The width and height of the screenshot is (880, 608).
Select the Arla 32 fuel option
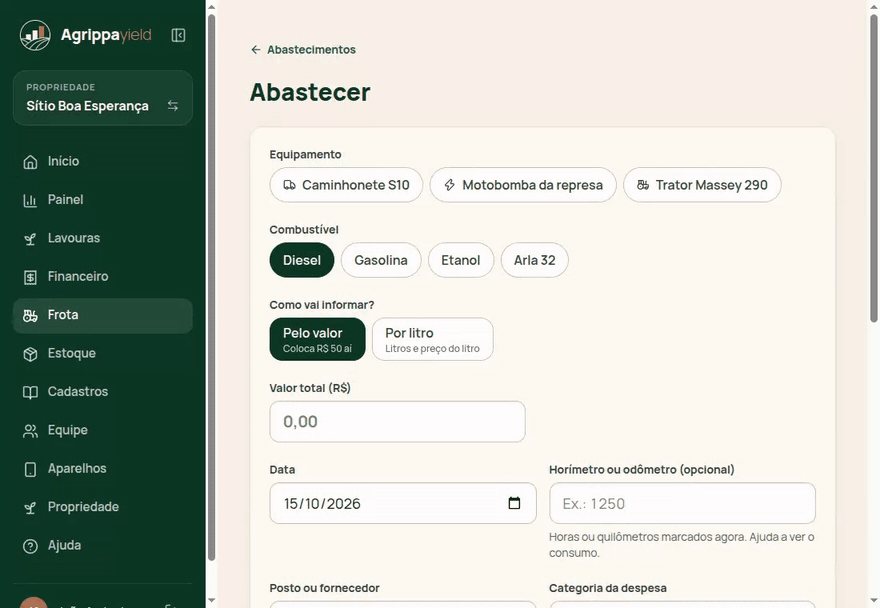(534, 260)
